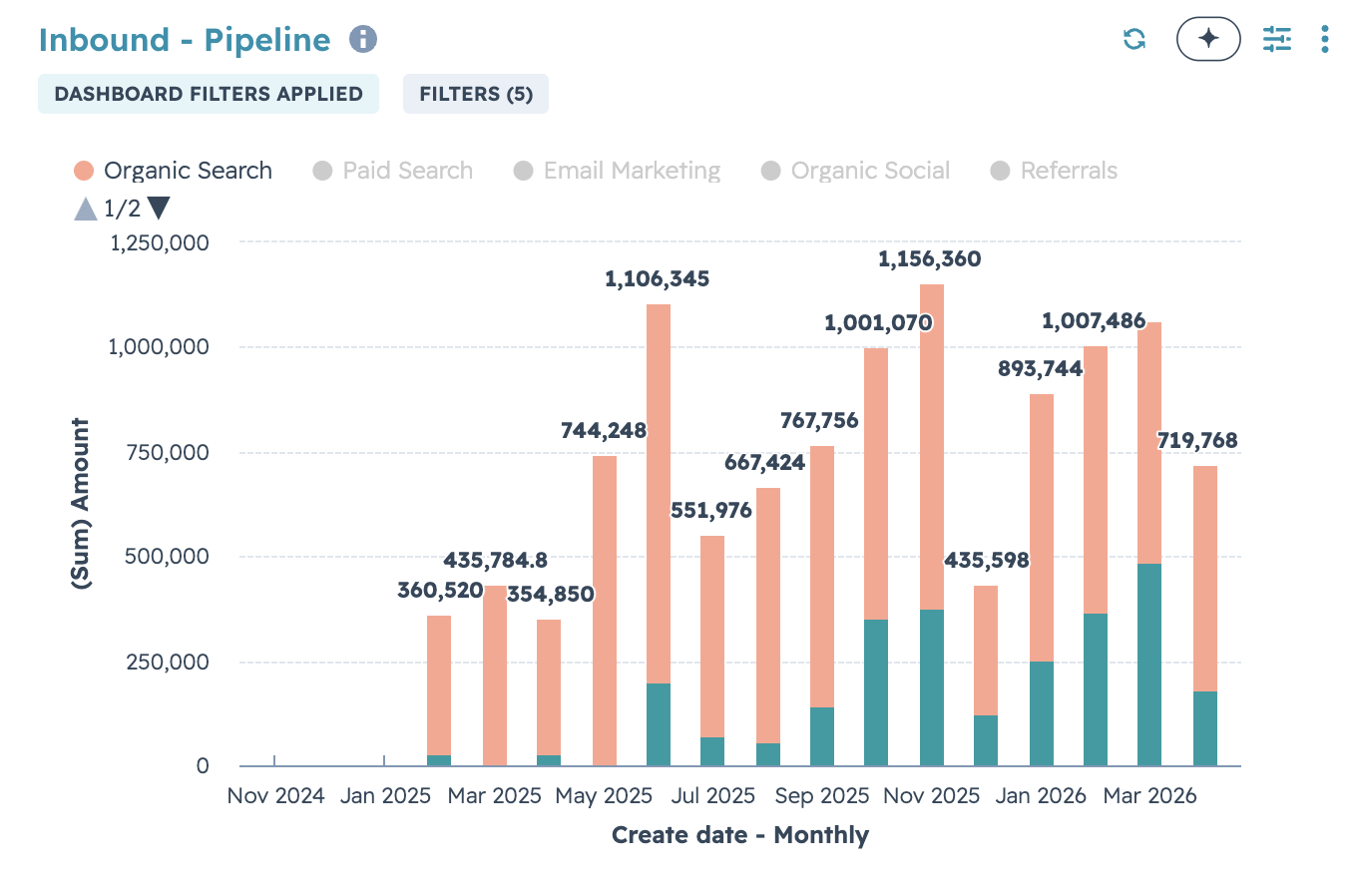Screen dimensions: 1355x896
Task: Click the bar labeled 1,106,345
Action: point(659,535)
